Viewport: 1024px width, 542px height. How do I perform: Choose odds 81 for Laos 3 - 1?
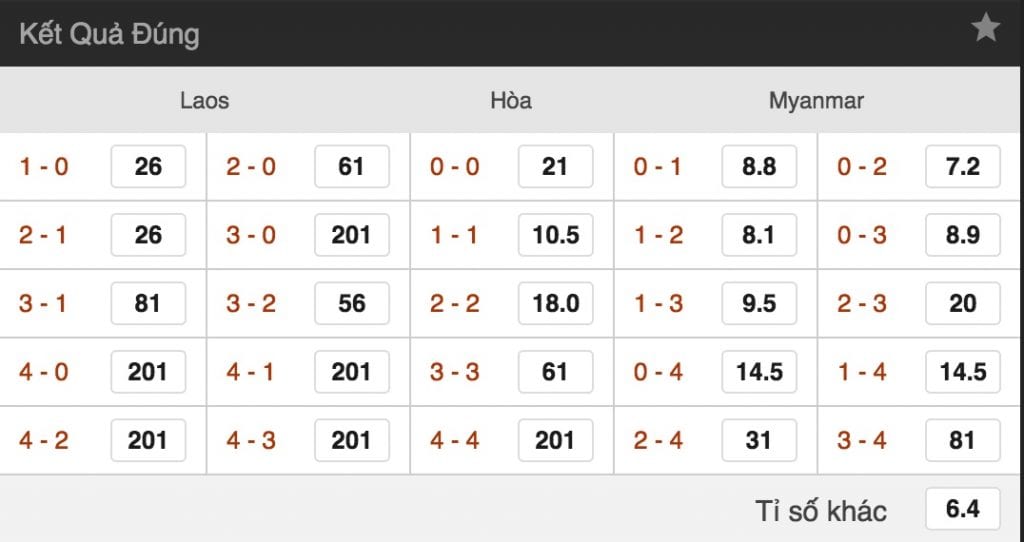click(148, 303)
